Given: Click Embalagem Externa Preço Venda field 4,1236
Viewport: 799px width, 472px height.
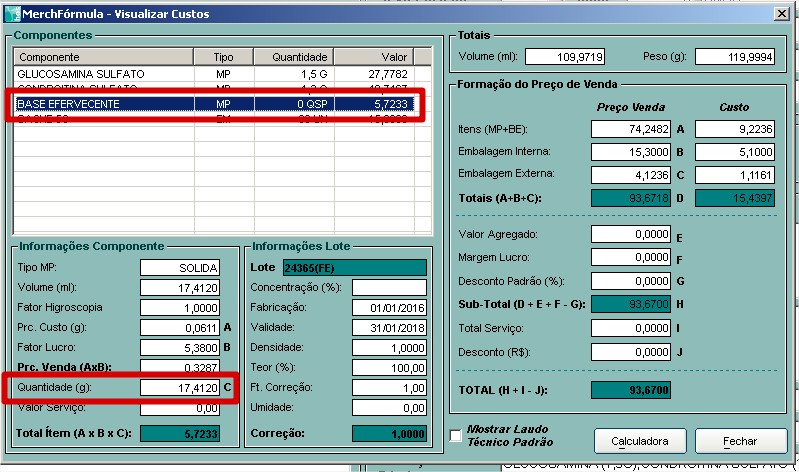Looking at the screenshot, I should (x=631, y=175).
